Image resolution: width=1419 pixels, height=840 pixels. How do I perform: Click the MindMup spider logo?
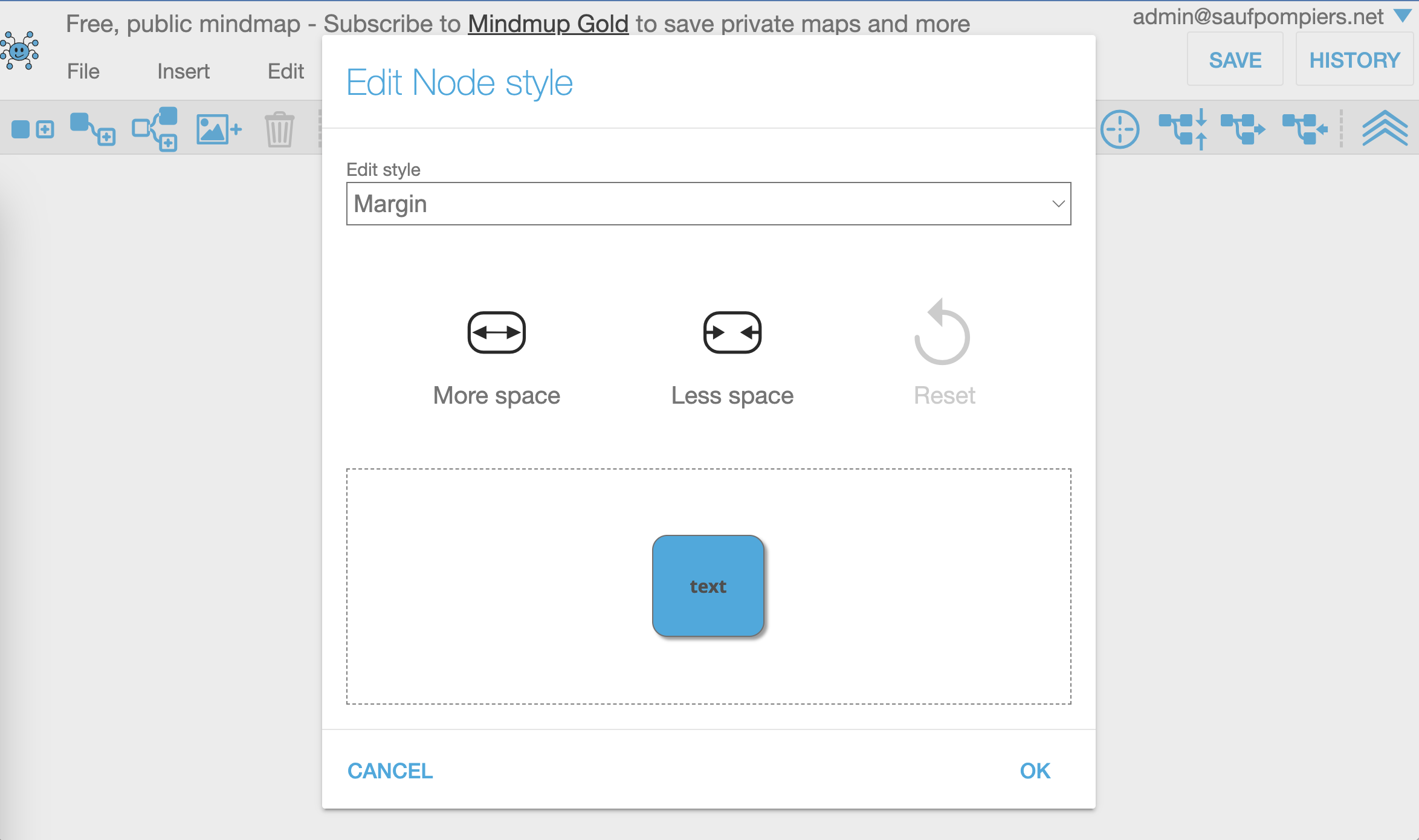pyautogui.click(x=19, y=50)
